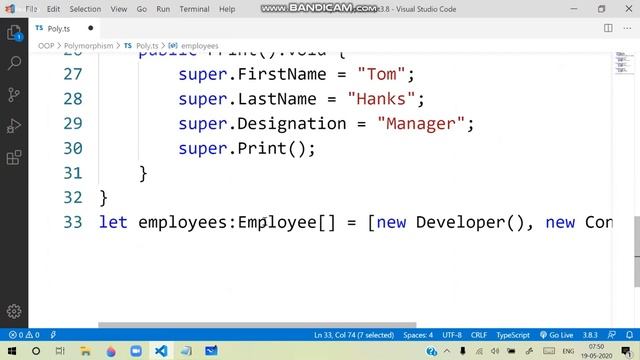
Task: Change indentation via Spaces: 4
Action: click(418, 335)
